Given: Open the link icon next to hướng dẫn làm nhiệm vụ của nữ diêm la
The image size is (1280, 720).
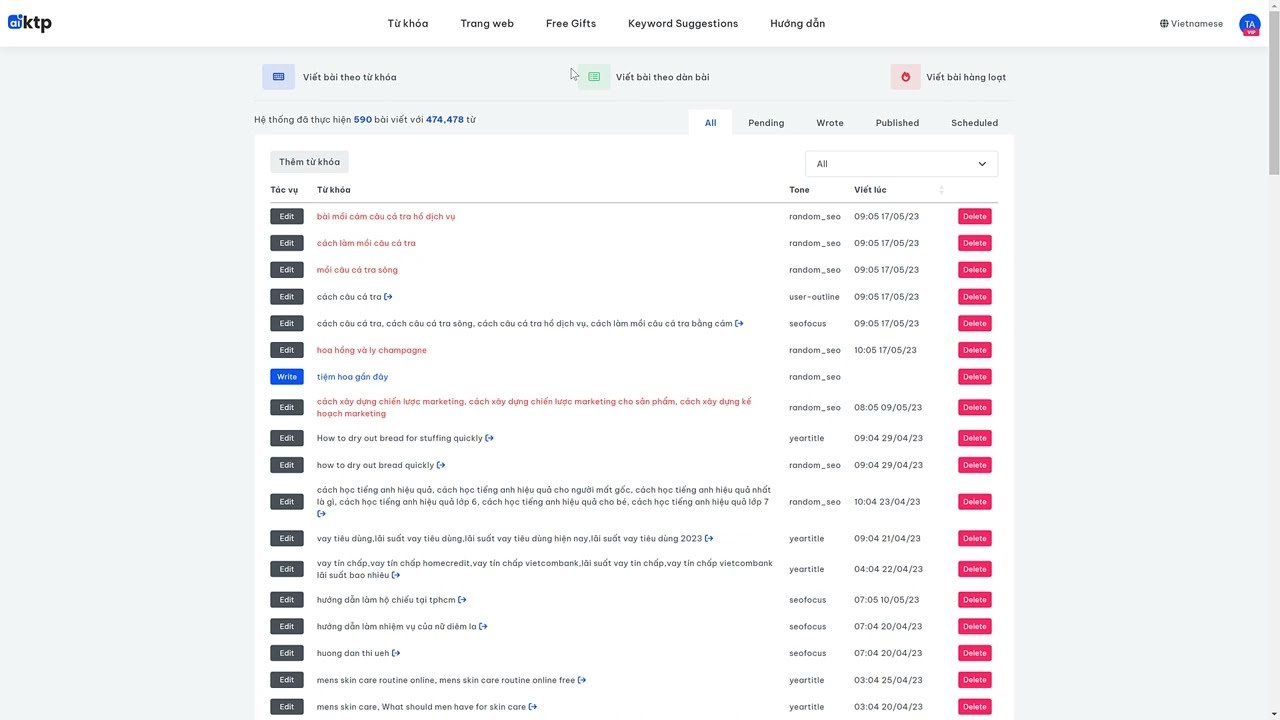Looking at the screenshot, I should coord(484,627).
